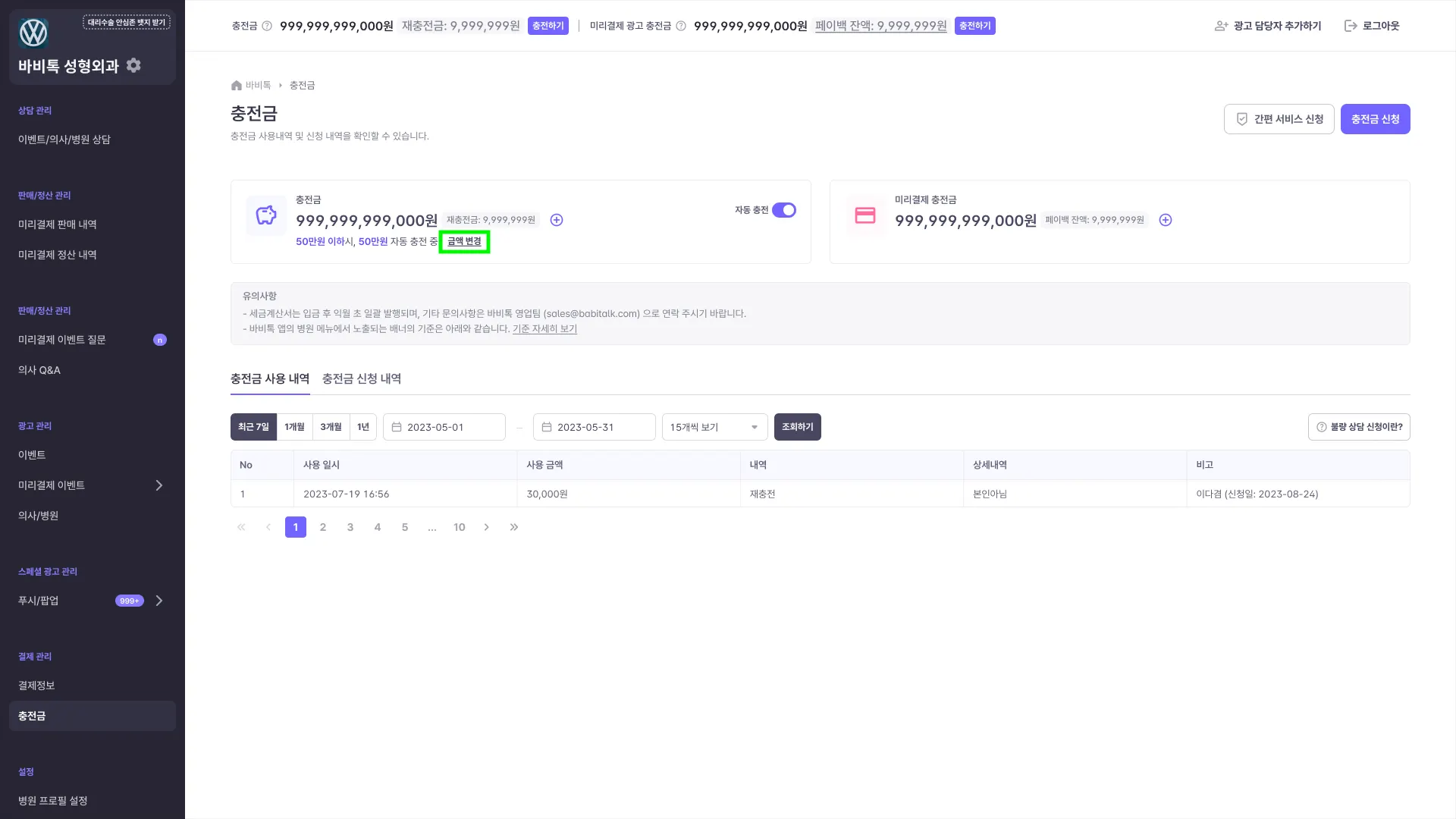This screenshot has width=1456, height=819.
Task: Expand 미리결제 이벤트 sidebar chevron
Action: (159, 485)
